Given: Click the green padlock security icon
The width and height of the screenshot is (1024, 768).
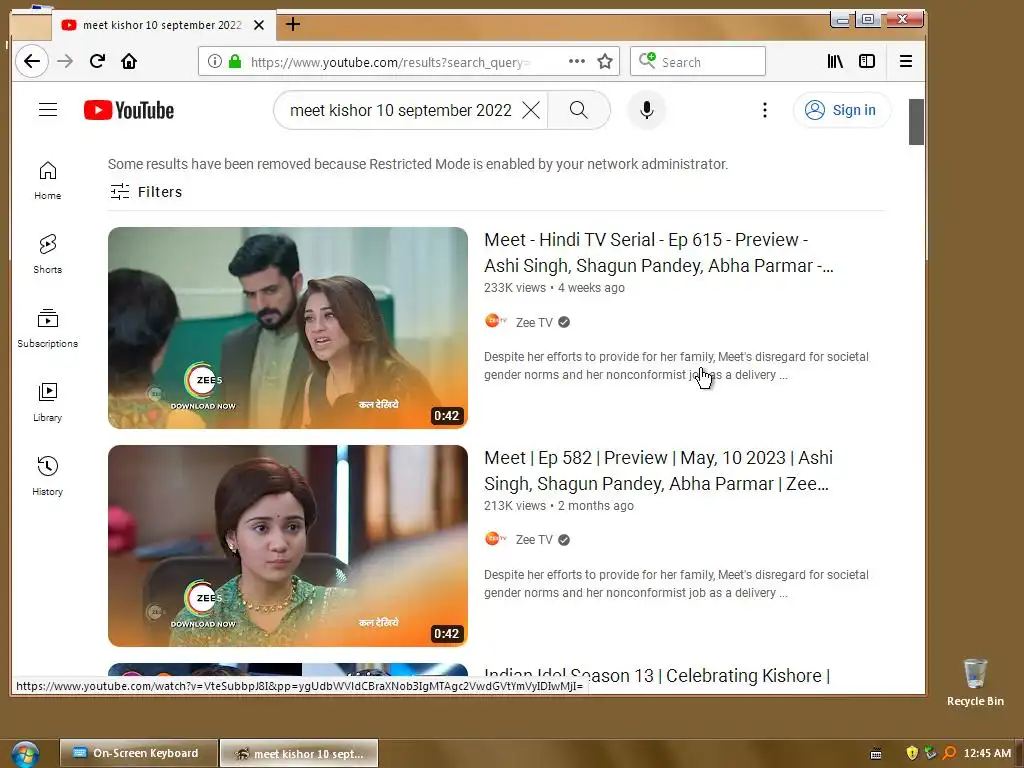Looking at the screenshot, I should pos(235,61).
